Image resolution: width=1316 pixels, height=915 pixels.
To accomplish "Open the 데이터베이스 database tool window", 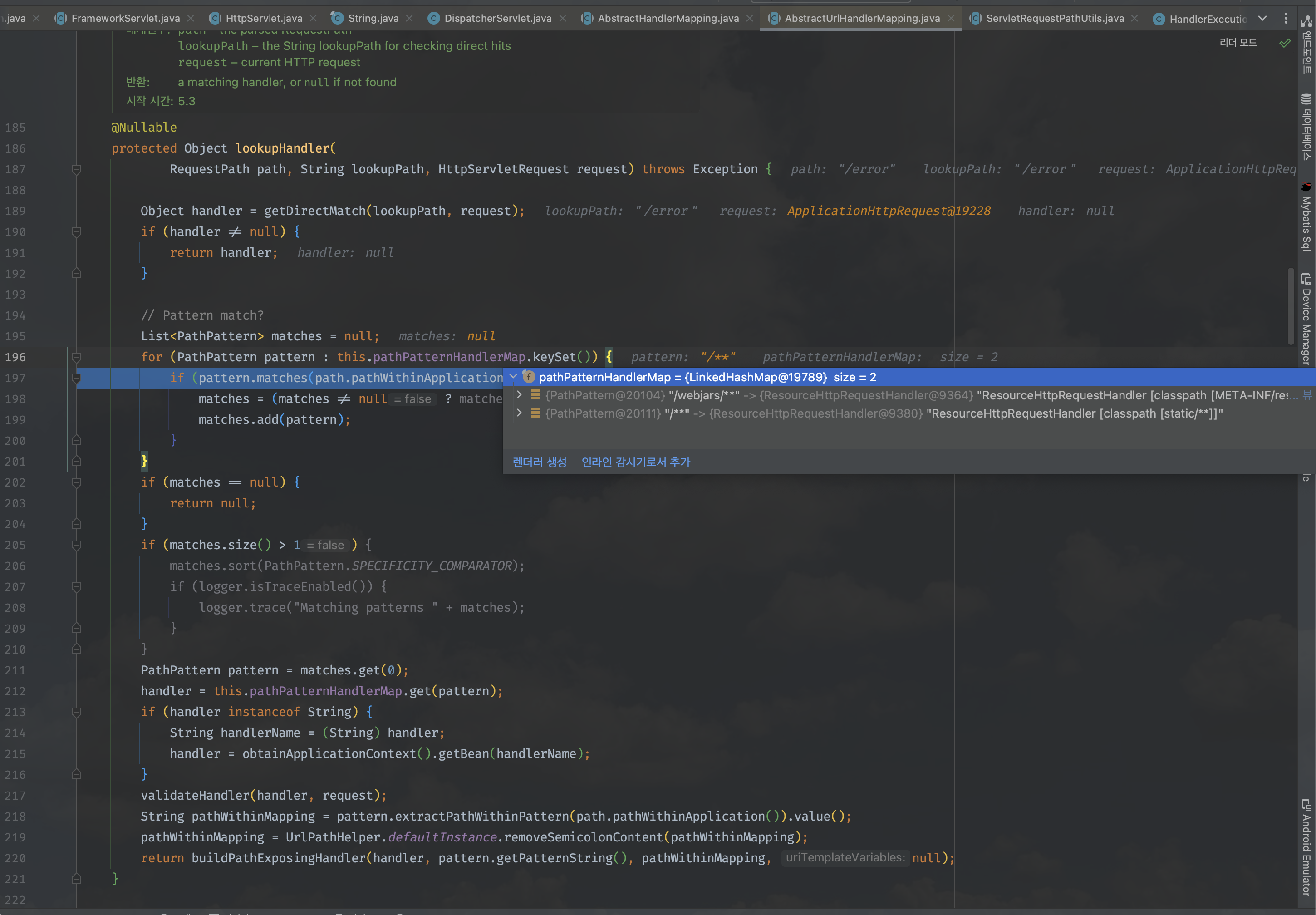I will point(1306,127).
